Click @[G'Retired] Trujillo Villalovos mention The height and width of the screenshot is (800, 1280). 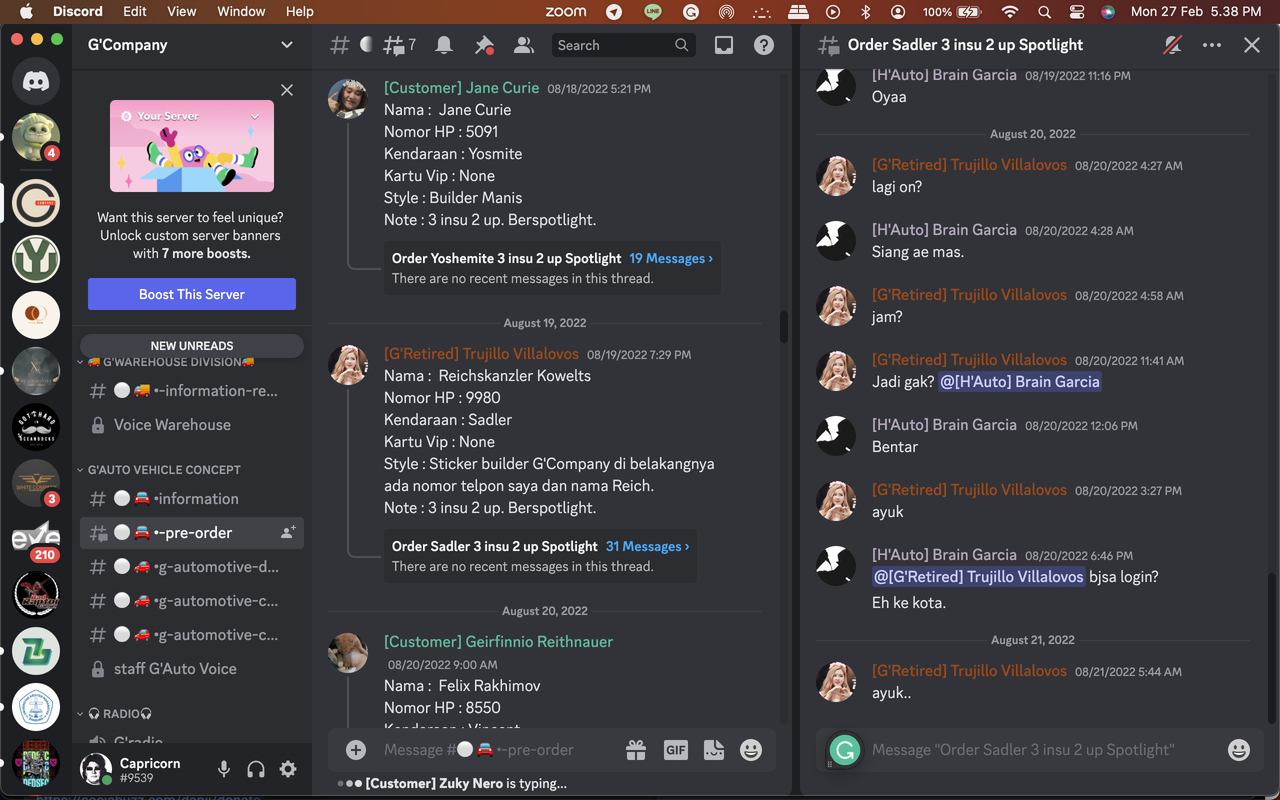point(978,576)
